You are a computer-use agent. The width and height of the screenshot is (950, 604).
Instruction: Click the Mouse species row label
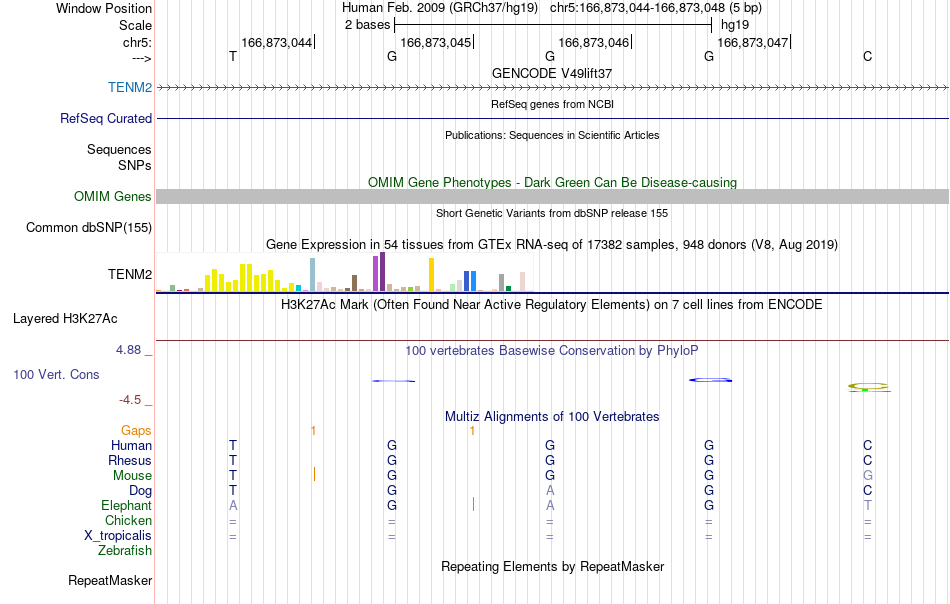pos(132,476)
